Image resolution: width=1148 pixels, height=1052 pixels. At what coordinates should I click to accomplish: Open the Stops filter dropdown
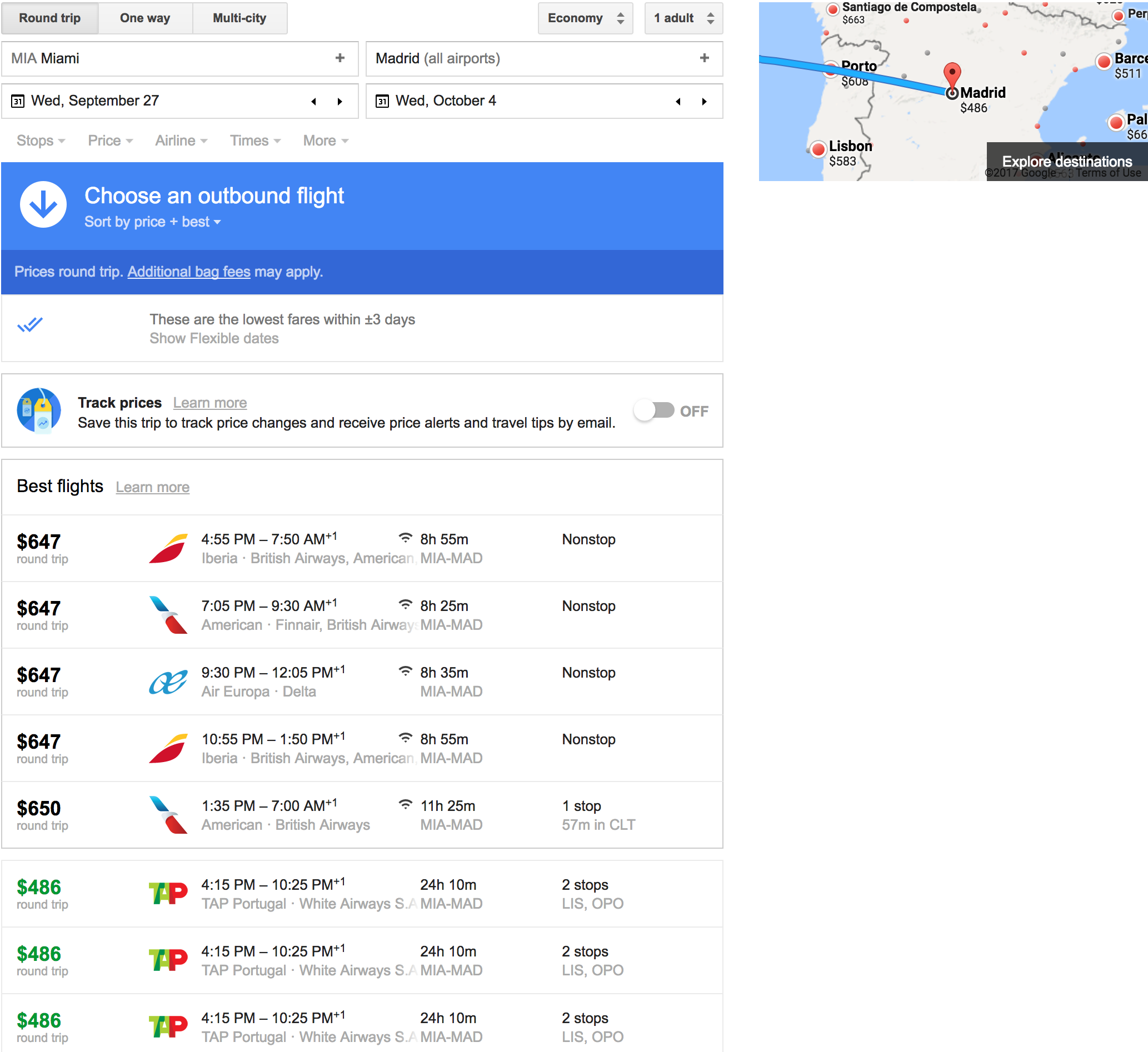point(41,141)
